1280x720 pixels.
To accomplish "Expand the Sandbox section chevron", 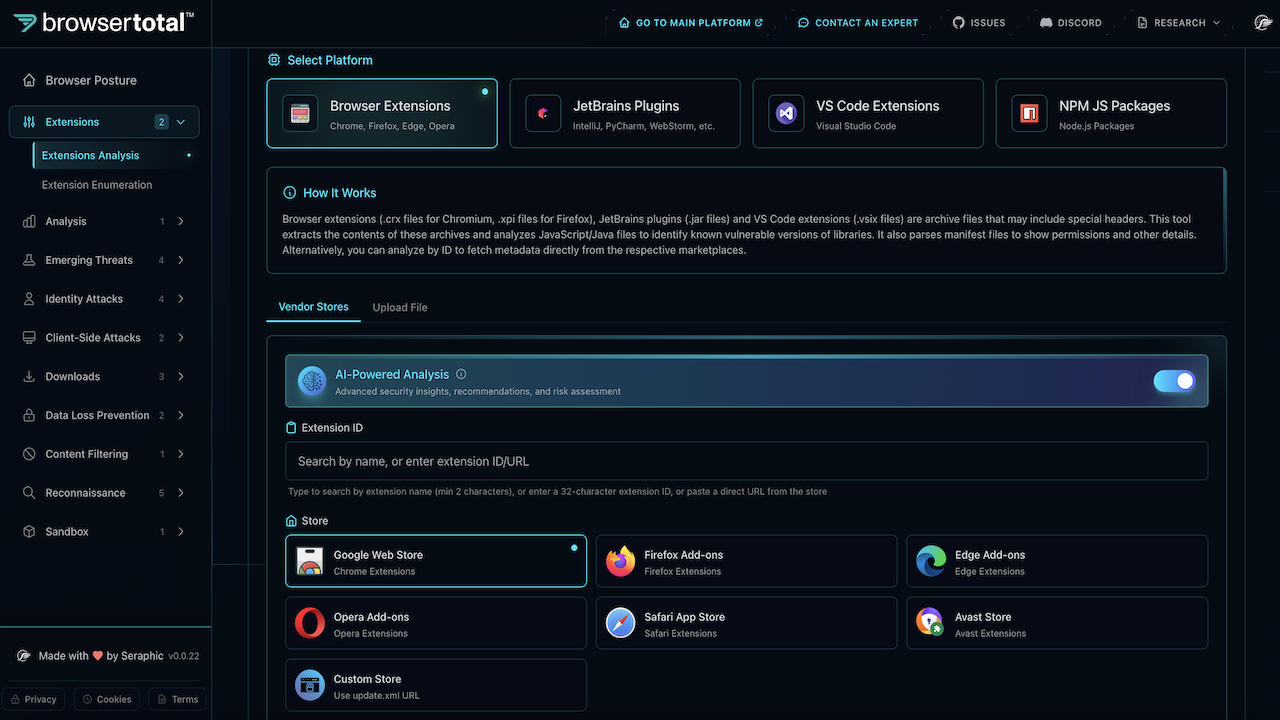I will point(181,532).
